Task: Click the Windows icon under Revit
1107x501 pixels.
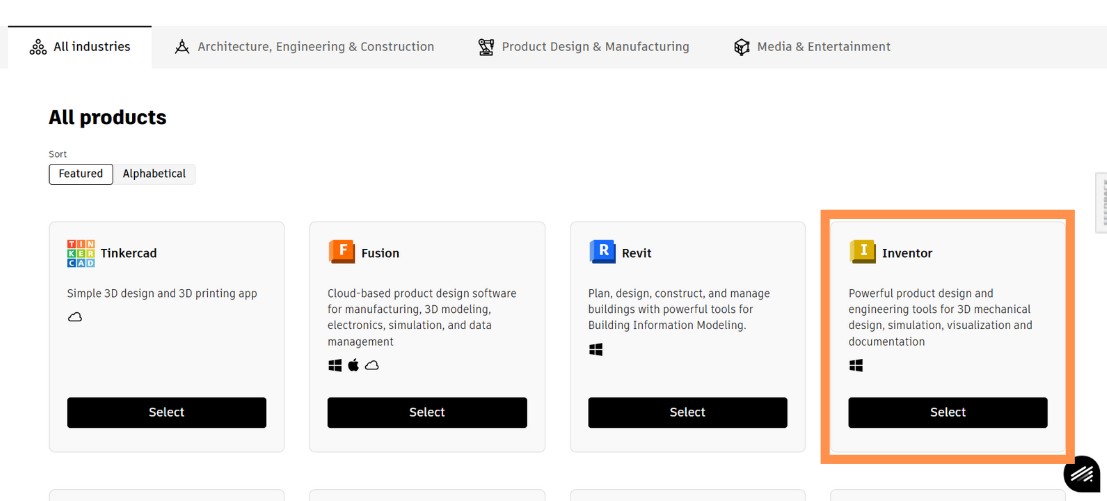Action: (x=596, y=349)
